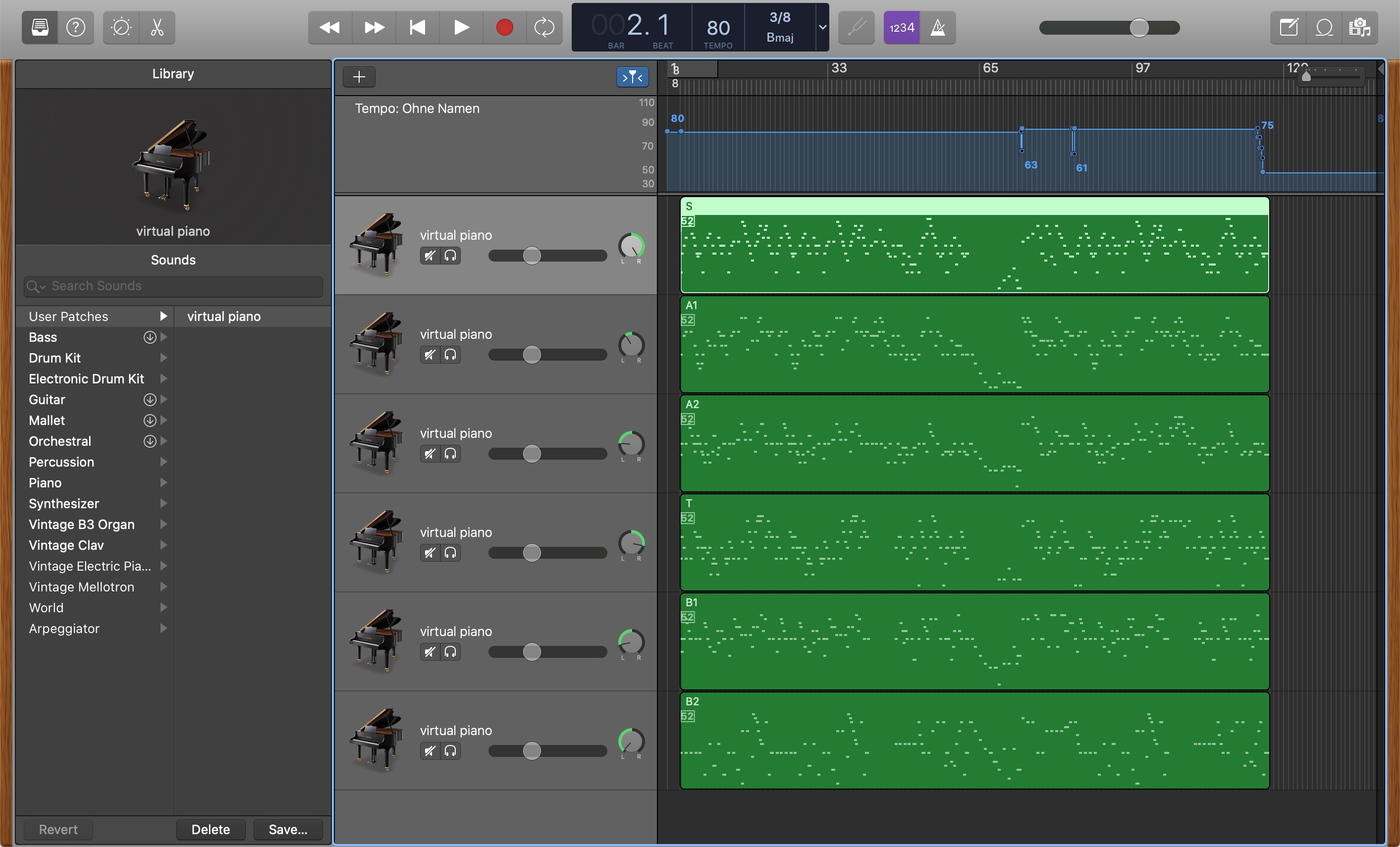This screenshot has width=1400, height=847.
Task: Enable the metronome click
Action: [937, 27]
